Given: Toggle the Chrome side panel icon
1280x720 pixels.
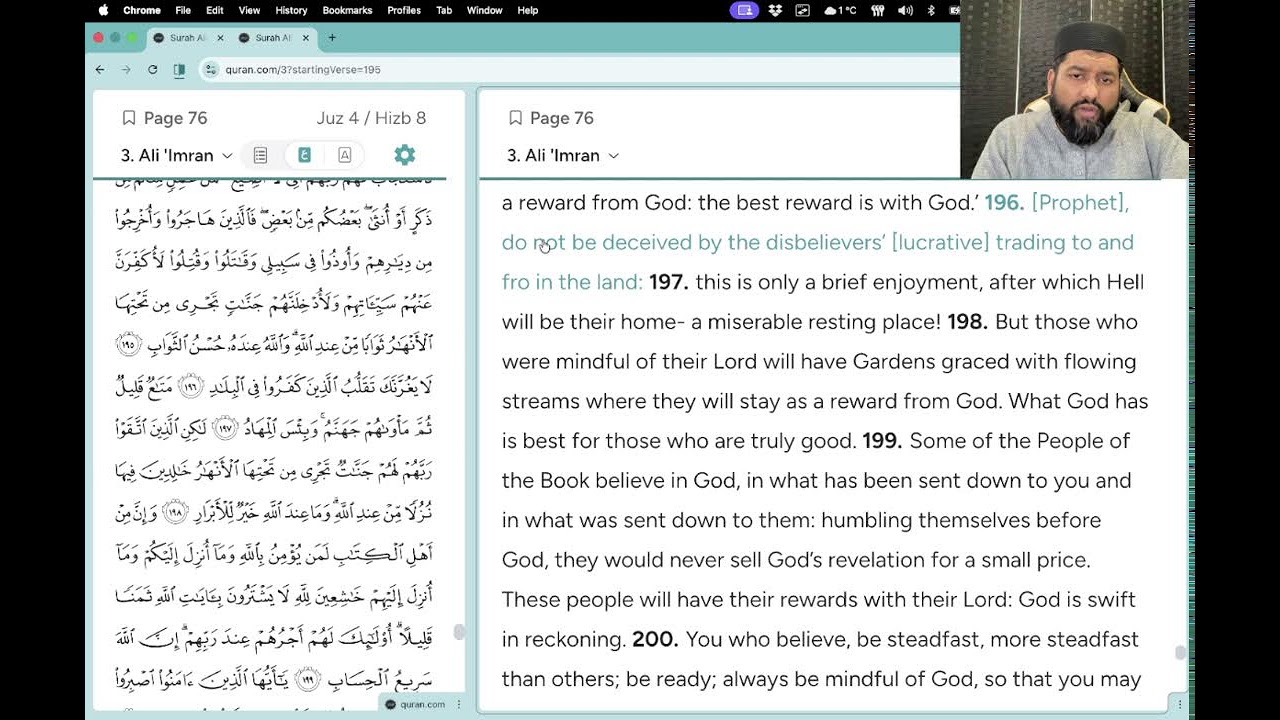Looking at the screenshot, I should pos(179,70).
